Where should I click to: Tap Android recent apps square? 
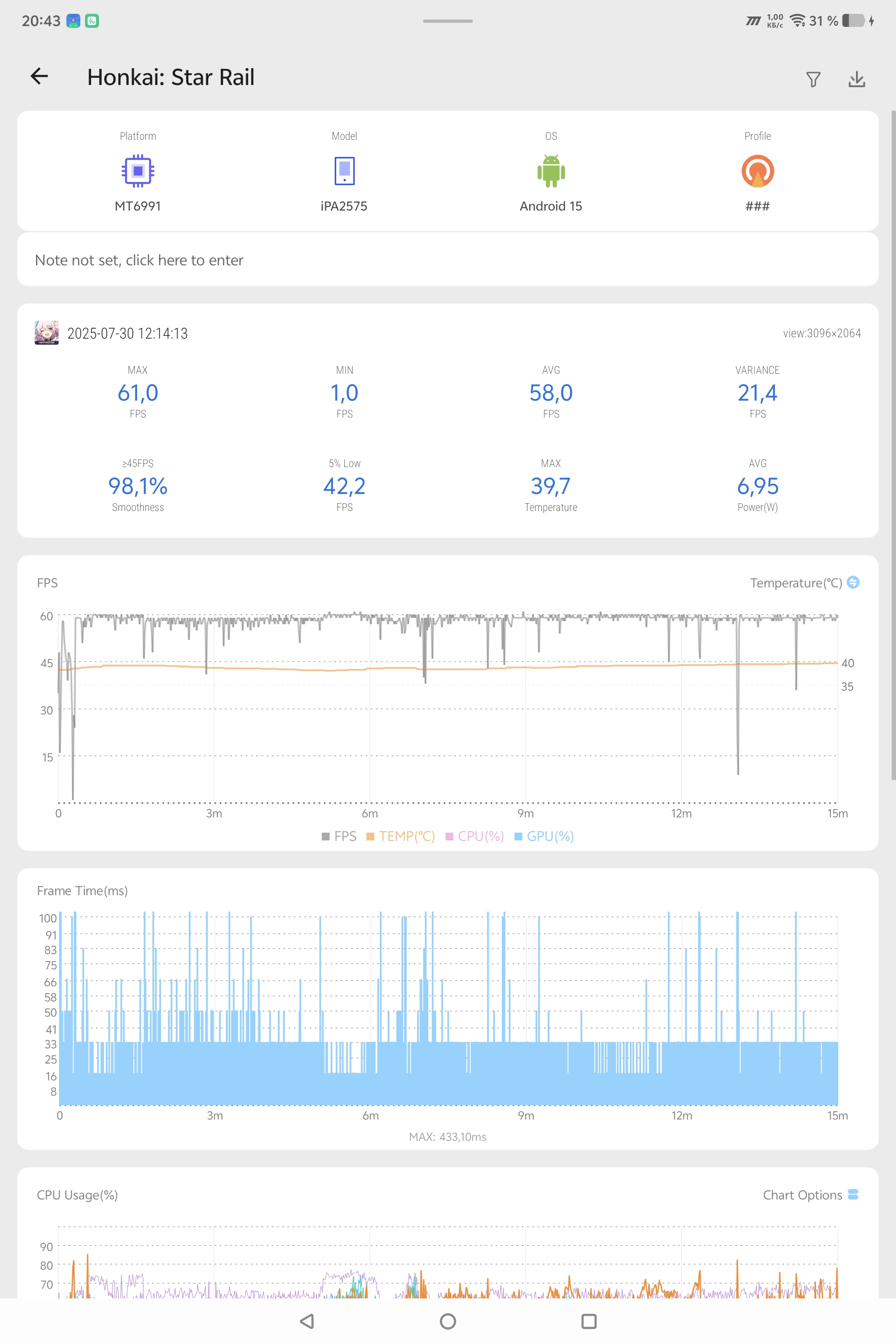[x=589, y=1321]
